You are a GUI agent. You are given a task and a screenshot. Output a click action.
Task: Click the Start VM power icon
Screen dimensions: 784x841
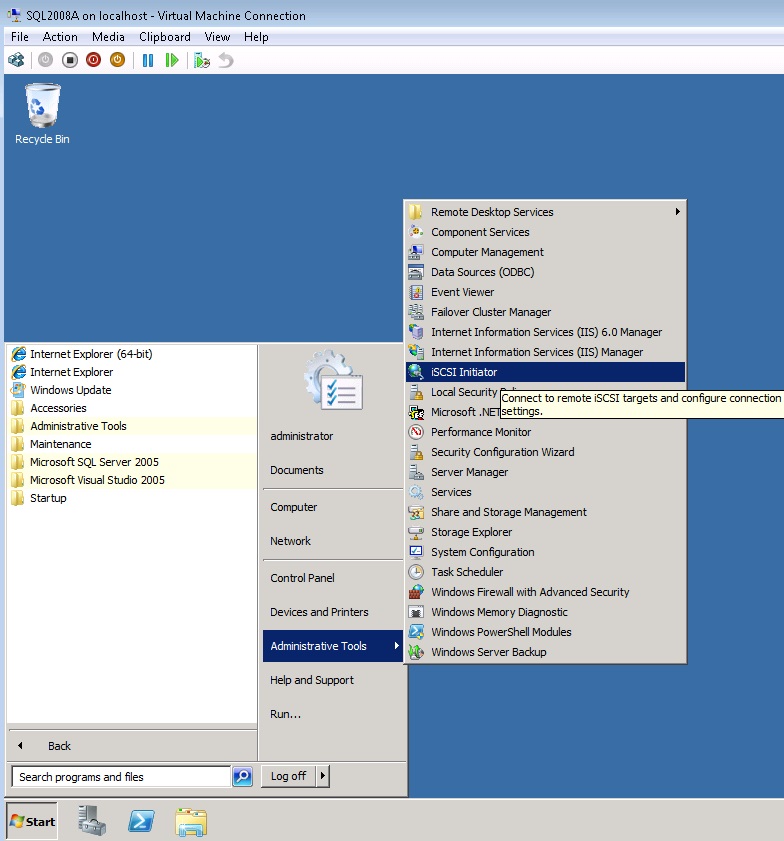pos(46,60)
